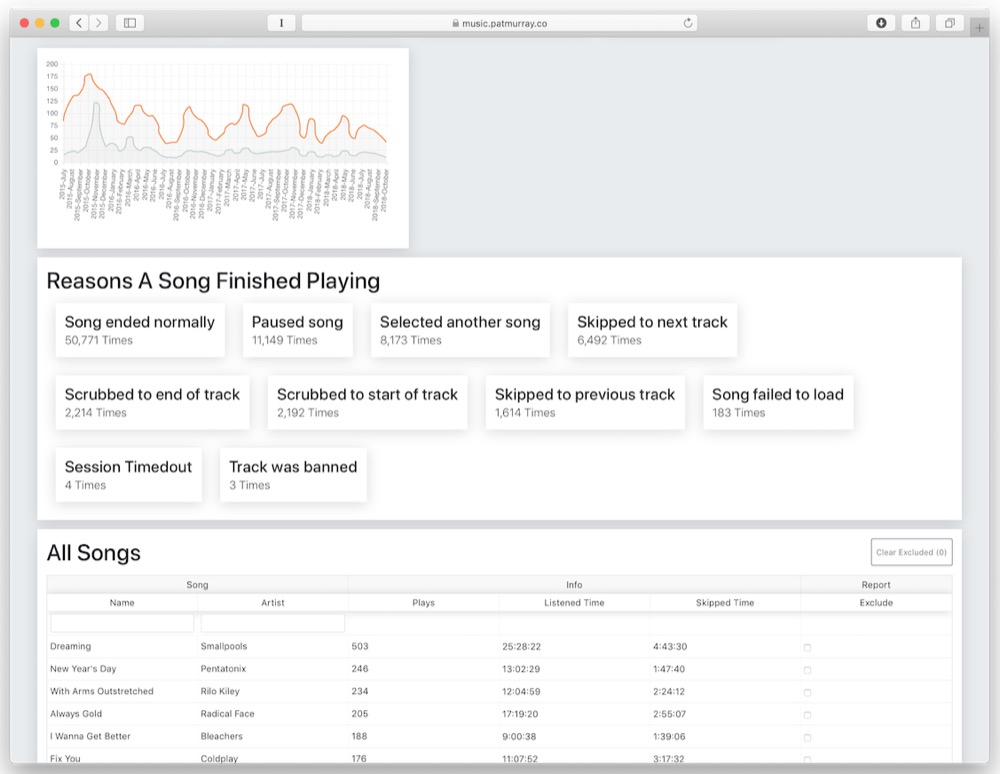Toggle the Exclude checkbox for I Wanna Get Better
This screenshot has width=1000, height=774.
pos(807,737)
